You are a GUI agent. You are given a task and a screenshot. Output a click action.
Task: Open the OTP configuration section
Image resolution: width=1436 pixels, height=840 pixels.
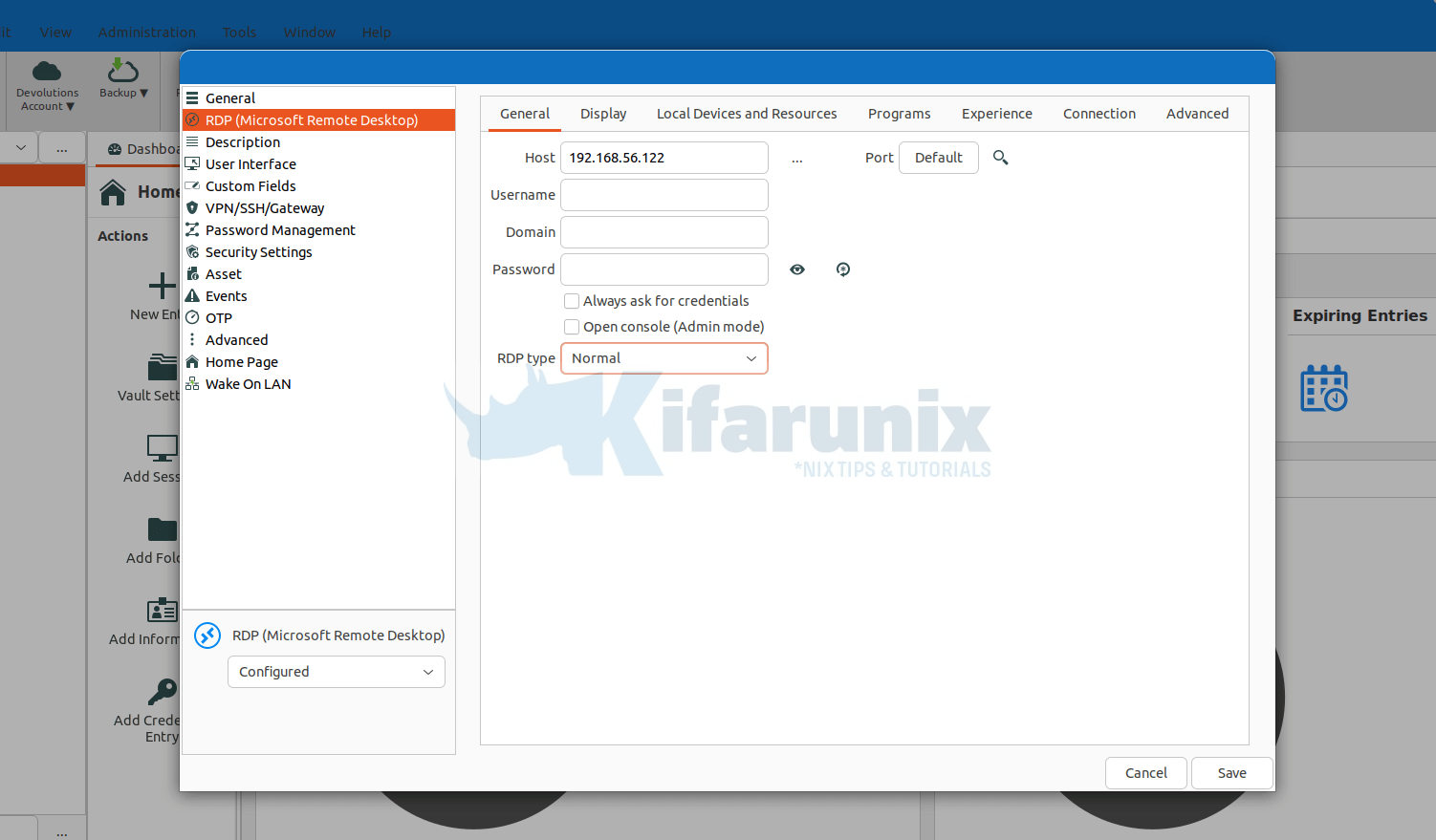pos(218,317)
